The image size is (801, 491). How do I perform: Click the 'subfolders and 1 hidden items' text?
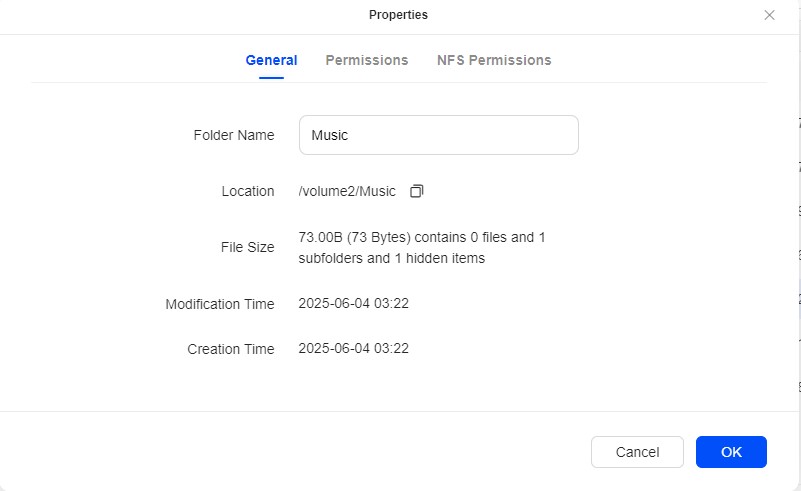[x=391, y=258]
